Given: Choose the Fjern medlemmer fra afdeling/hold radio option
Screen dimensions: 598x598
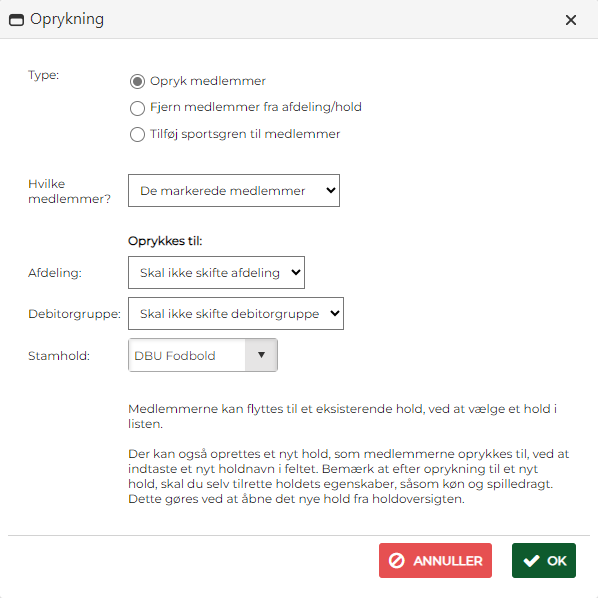Looking at the screenshot, I should tap(137, 108).
